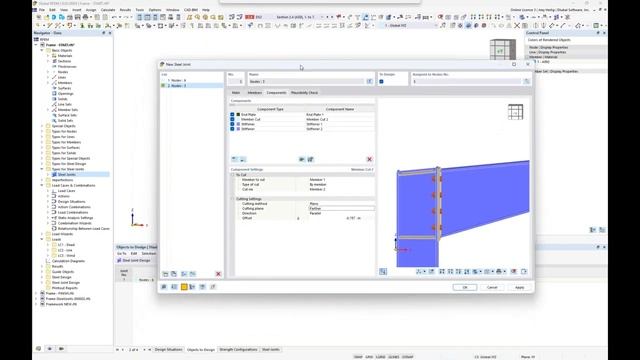640x360 pixels.
Task: Click the axis orientation icon in preview toolbar
Action: (419, 271)
